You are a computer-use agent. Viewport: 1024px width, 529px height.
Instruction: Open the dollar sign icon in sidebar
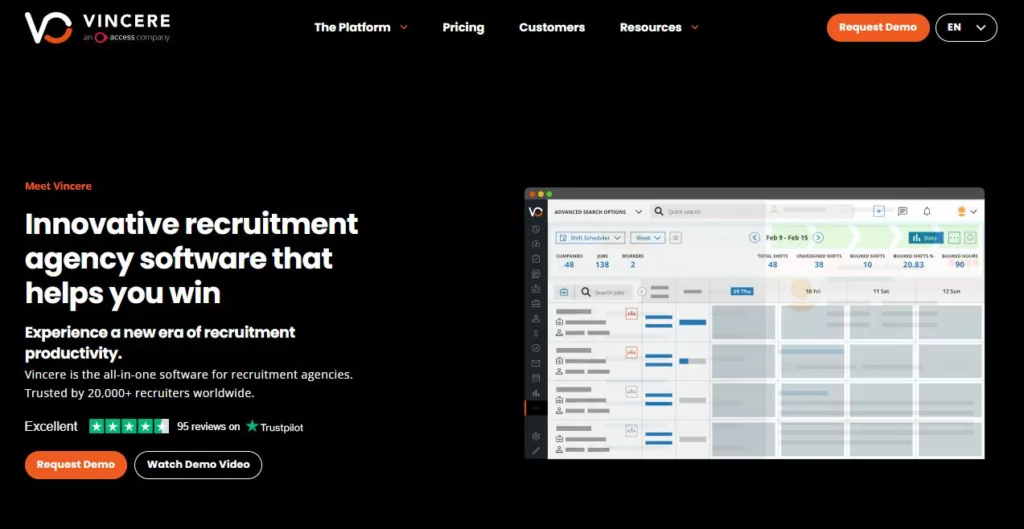pos(536,334)
